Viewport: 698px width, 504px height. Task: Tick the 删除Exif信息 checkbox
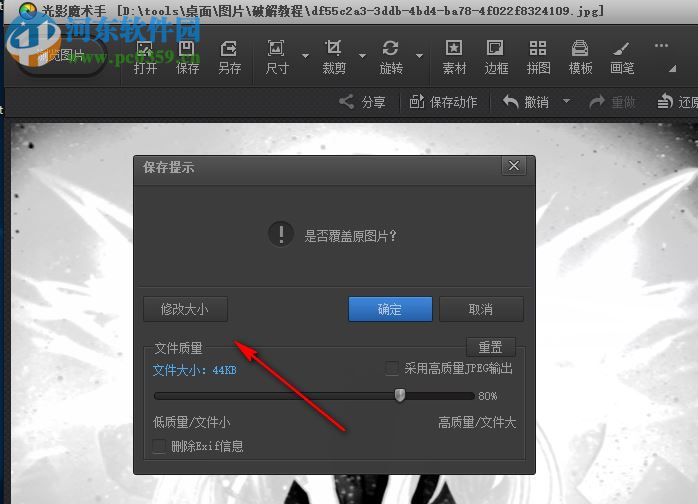(x=159, y=446)
